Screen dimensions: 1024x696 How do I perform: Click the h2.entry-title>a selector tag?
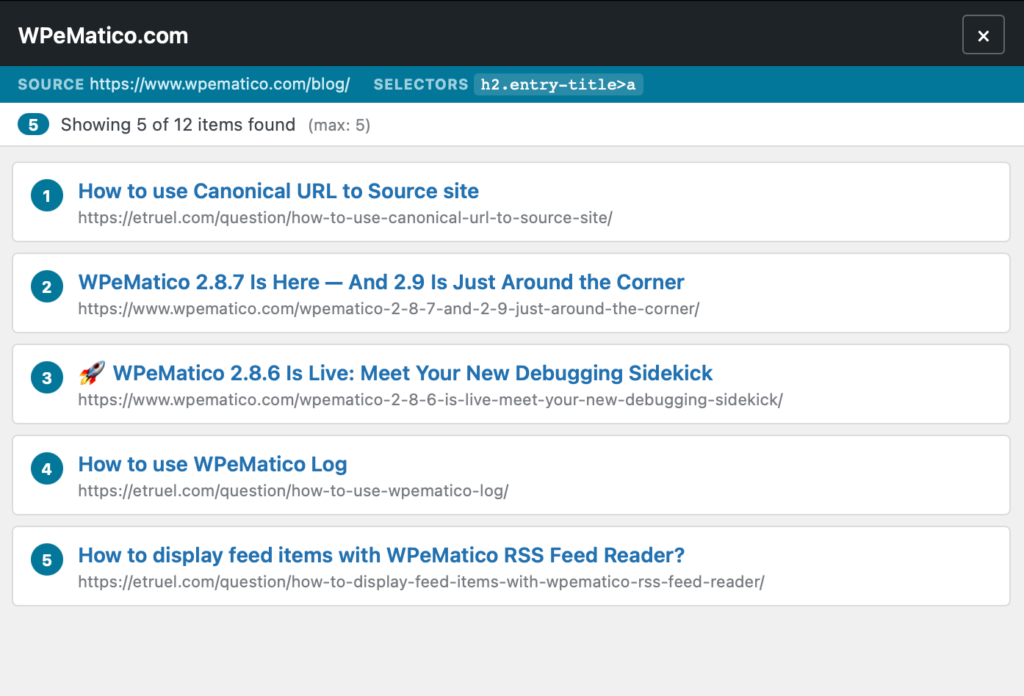(x=558, y=84)
